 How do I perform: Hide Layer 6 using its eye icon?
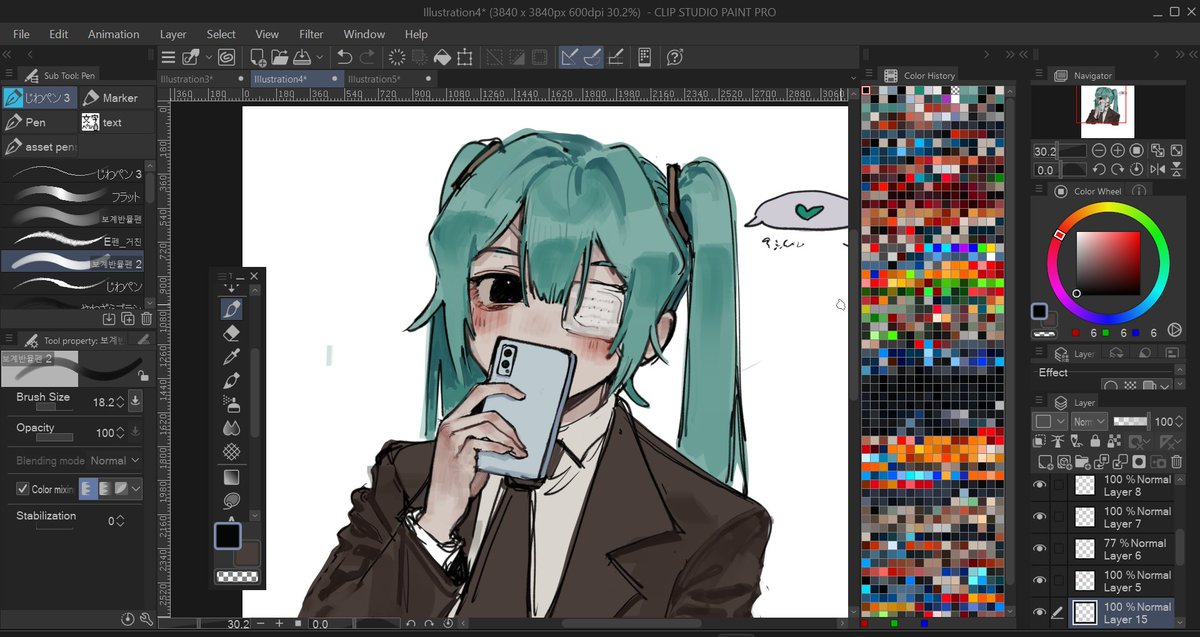(x=1040, y=549)
